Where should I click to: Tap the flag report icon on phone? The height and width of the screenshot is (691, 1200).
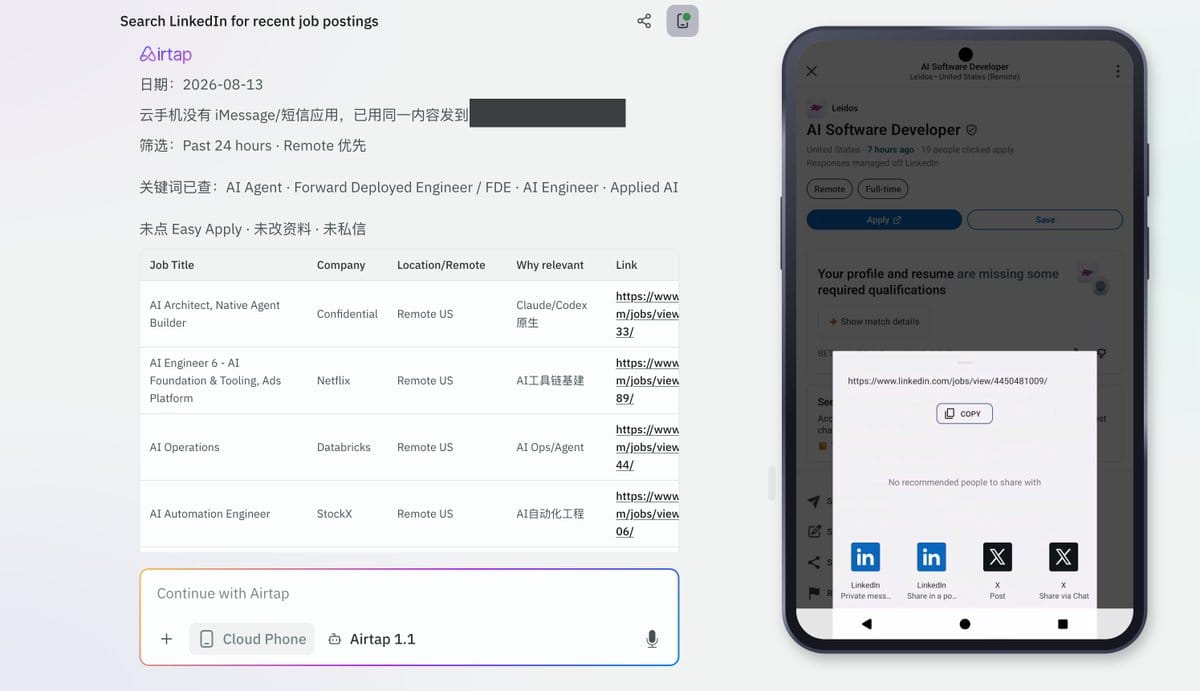(814, 593)
